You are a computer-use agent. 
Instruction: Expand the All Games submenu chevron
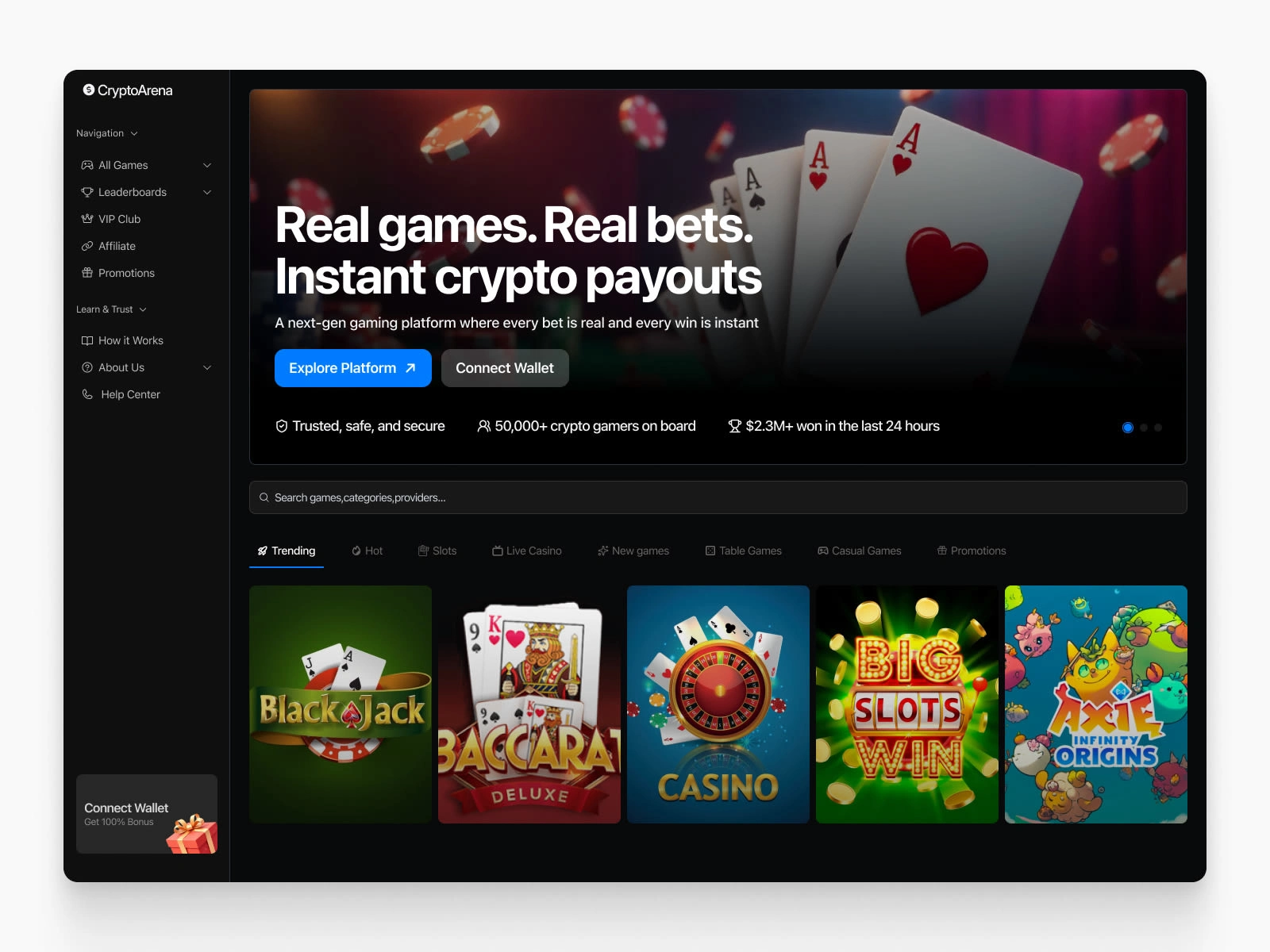point(207,165)
